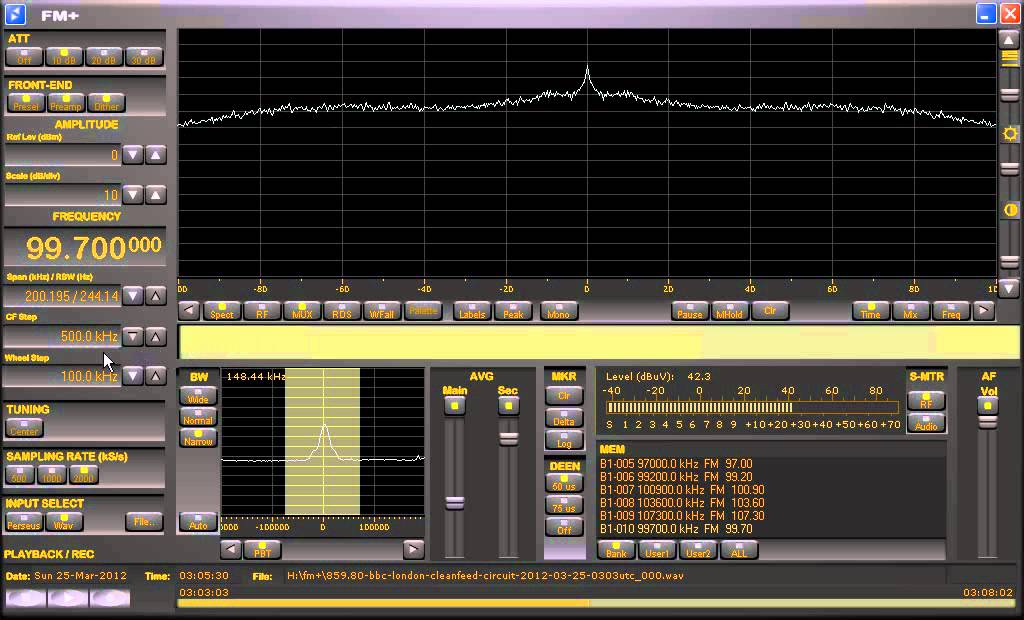1024x620 pixels.
Task: Open the Palette selector
Action: (x=423, y=311)
